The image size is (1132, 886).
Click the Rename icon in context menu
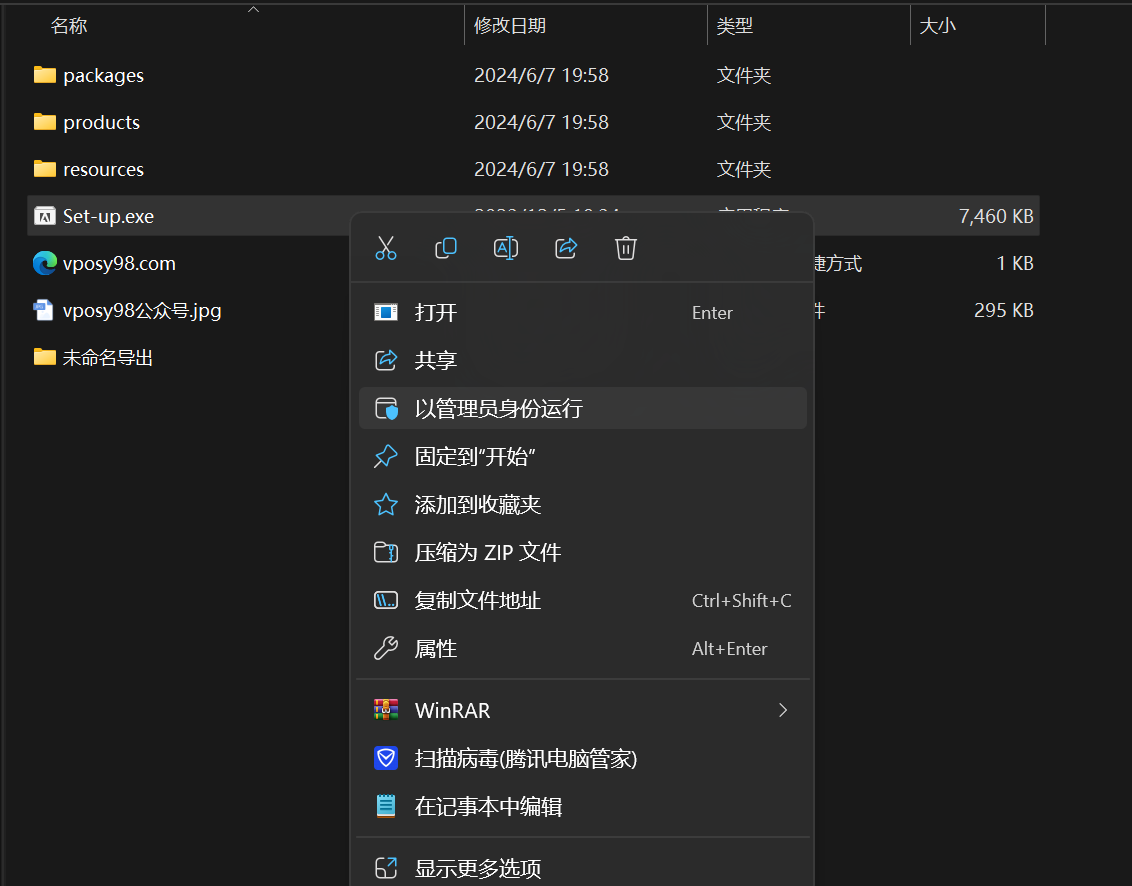pos(506,248)
